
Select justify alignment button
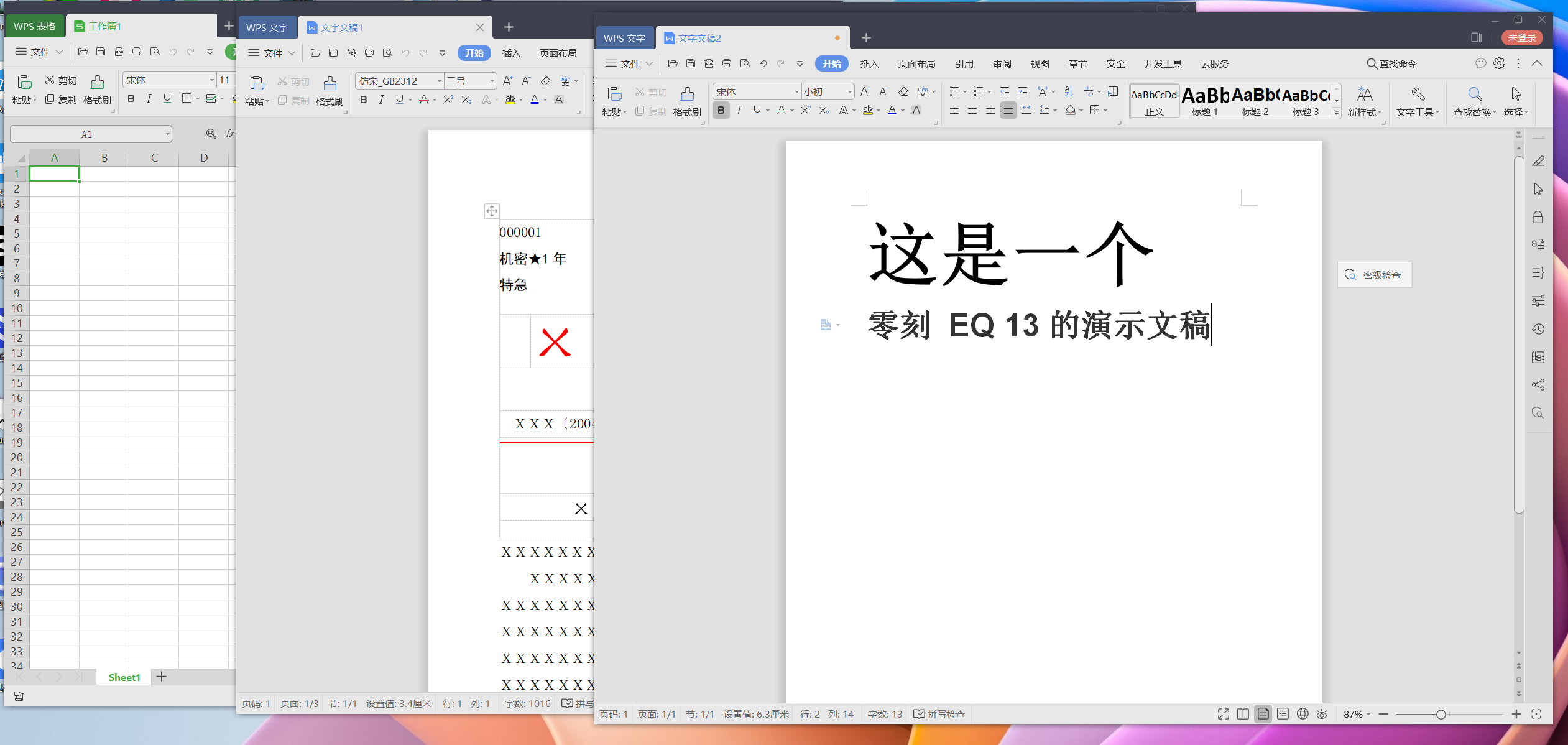(1008, 110)
